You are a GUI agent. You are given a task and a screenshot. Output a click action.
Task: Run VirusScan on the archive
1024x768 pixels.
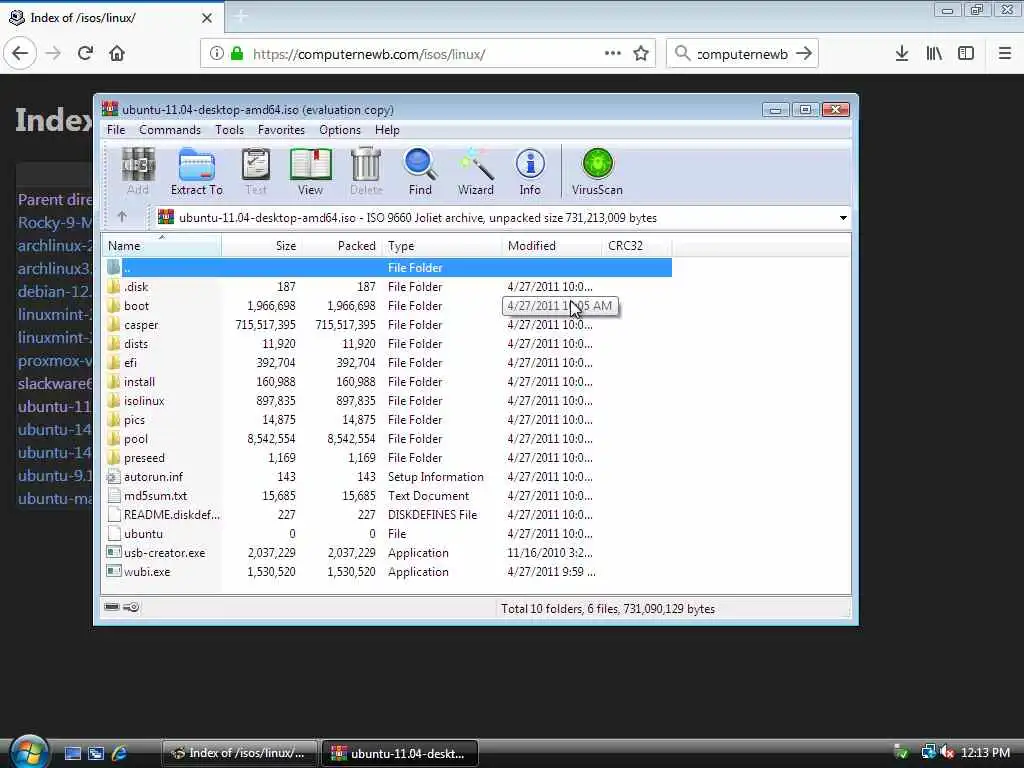click(597, 171)
